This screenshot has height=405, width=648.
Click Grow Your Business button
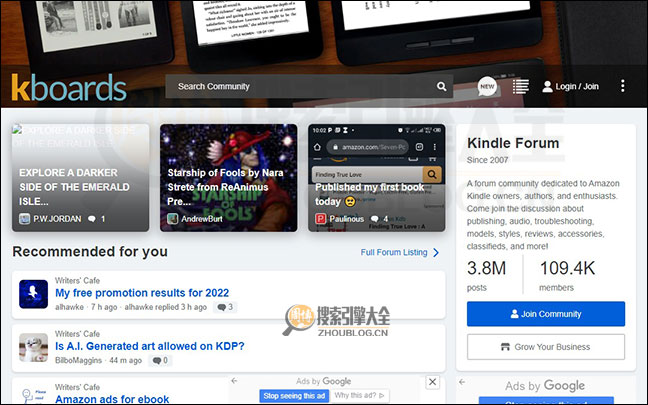(546, 347)
